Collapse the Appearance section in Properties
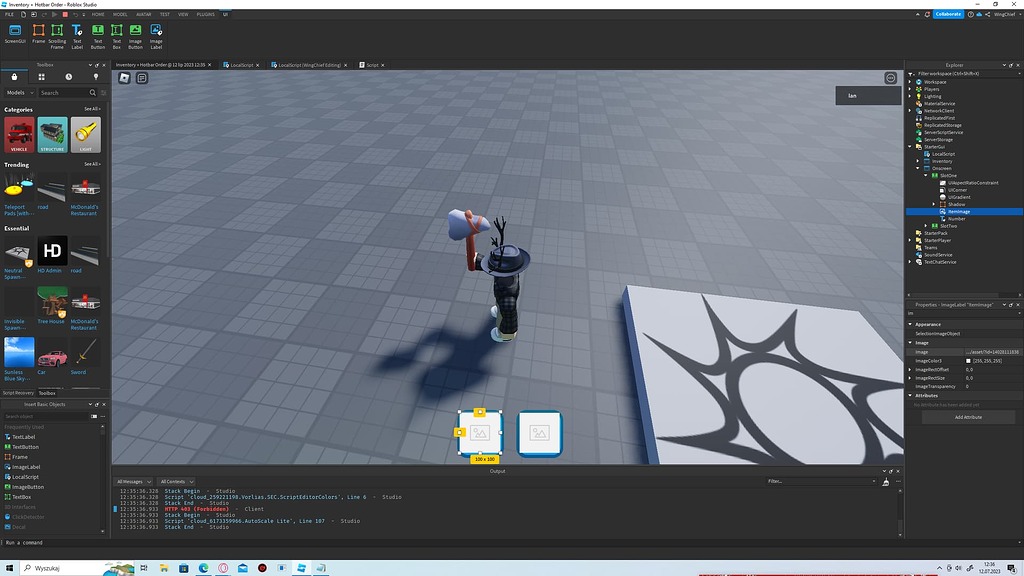Image resolution: width=1024 pixels, height=576 pixels. pyautogui.click(x=910, y=325)
